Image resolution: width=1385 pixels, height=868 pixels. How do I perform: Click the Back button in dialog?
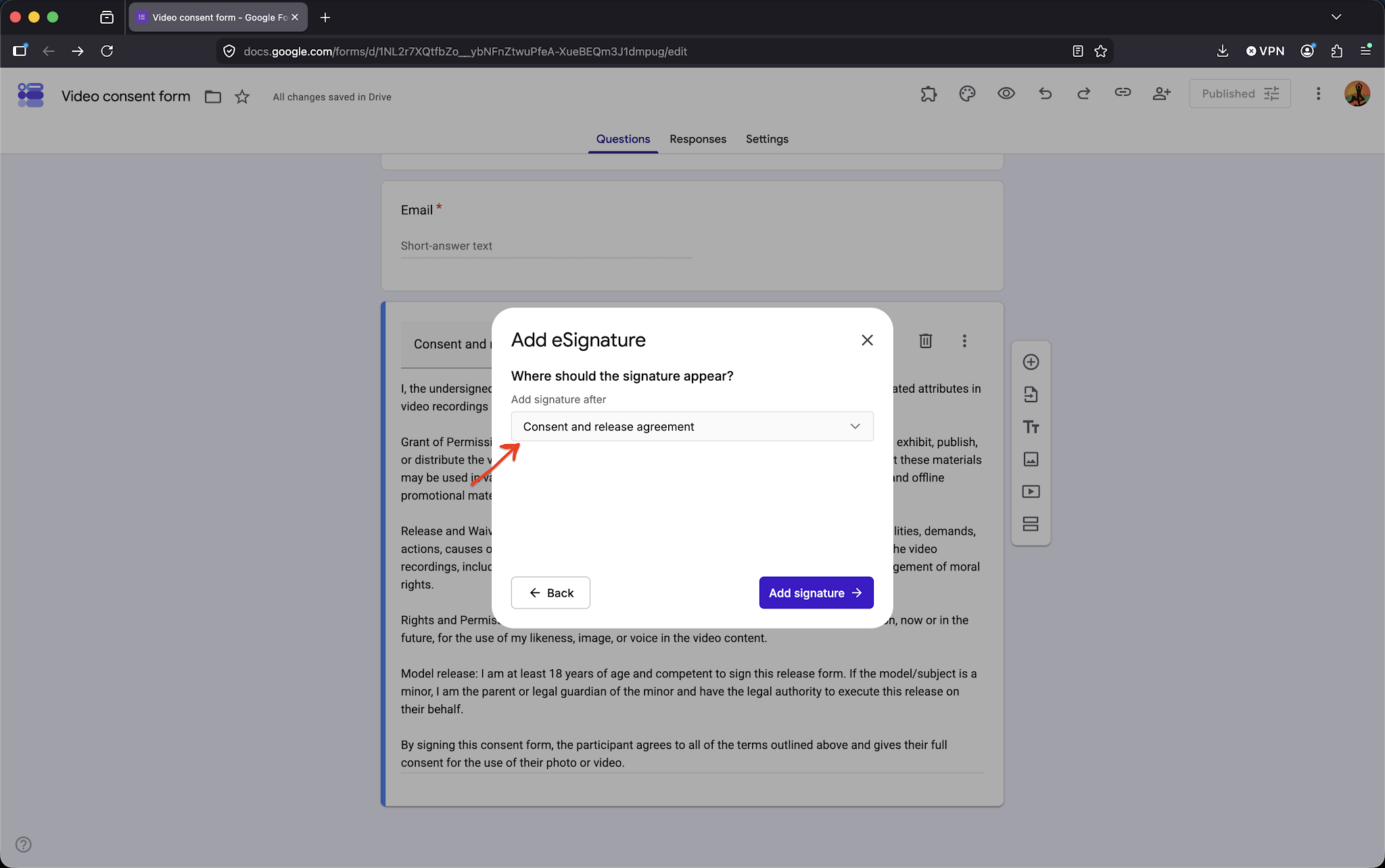550,593
